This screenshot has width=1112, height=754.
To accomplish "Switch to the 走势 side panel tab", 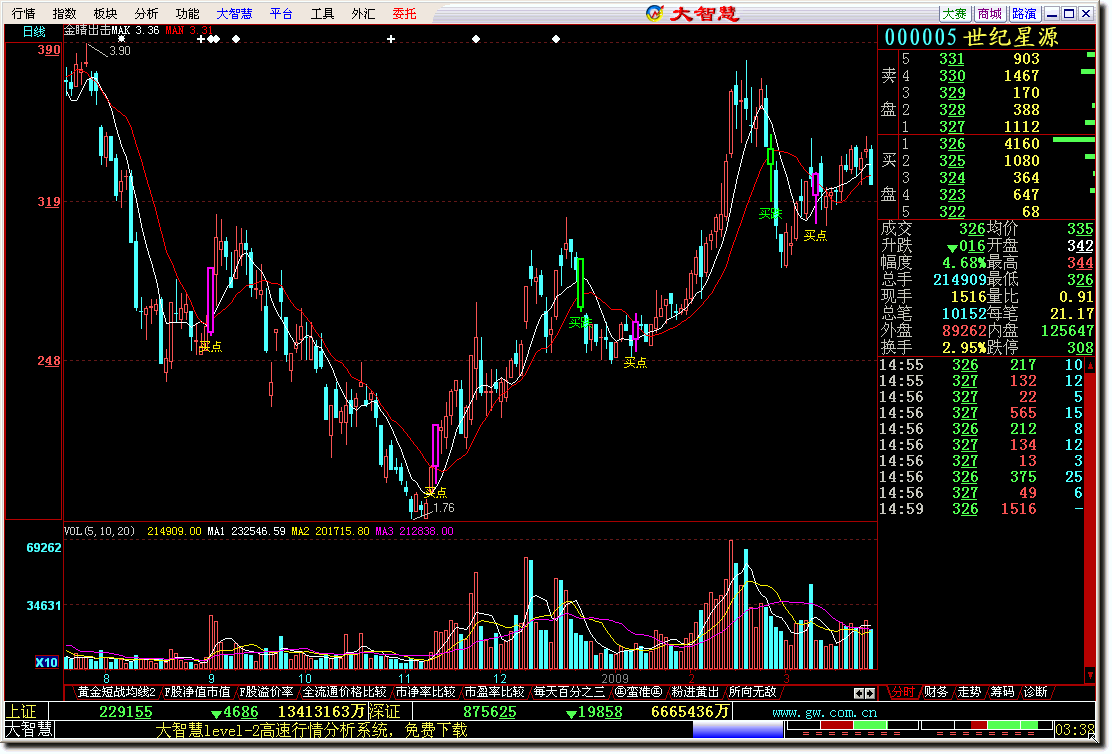I will 969,692.
